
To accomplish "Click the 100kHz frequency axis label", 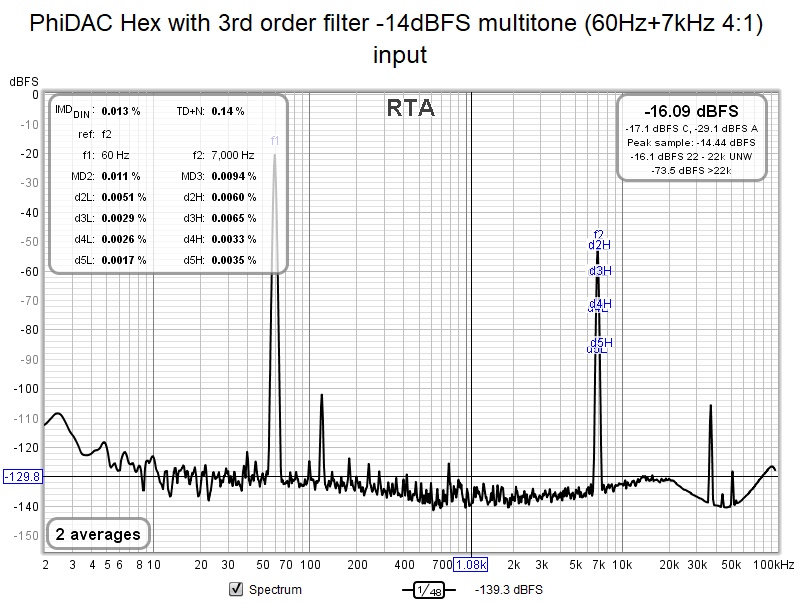I will [x=773, y=565].
